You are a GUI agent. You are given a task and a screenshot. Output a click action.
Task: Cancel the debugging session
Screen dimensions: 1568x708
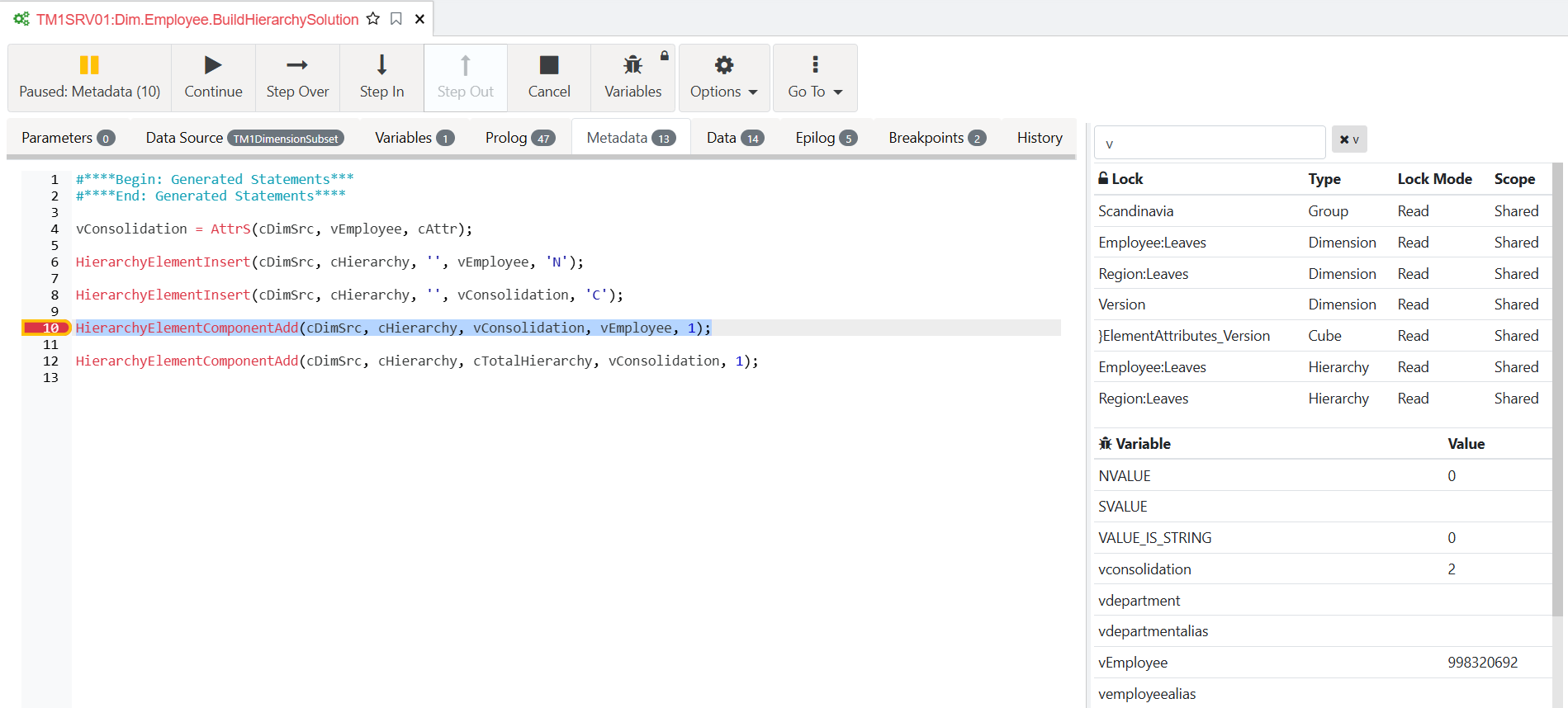pos(549,78)
